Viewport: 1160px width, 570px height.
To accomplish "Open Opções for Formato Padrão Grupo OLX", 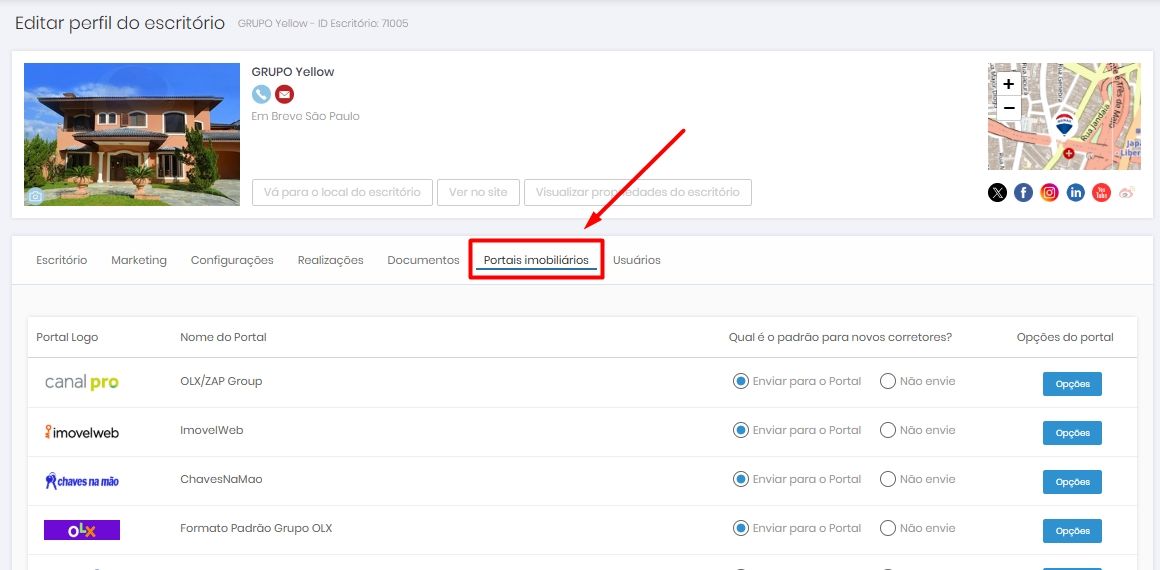I will (x=1073, y=531).
